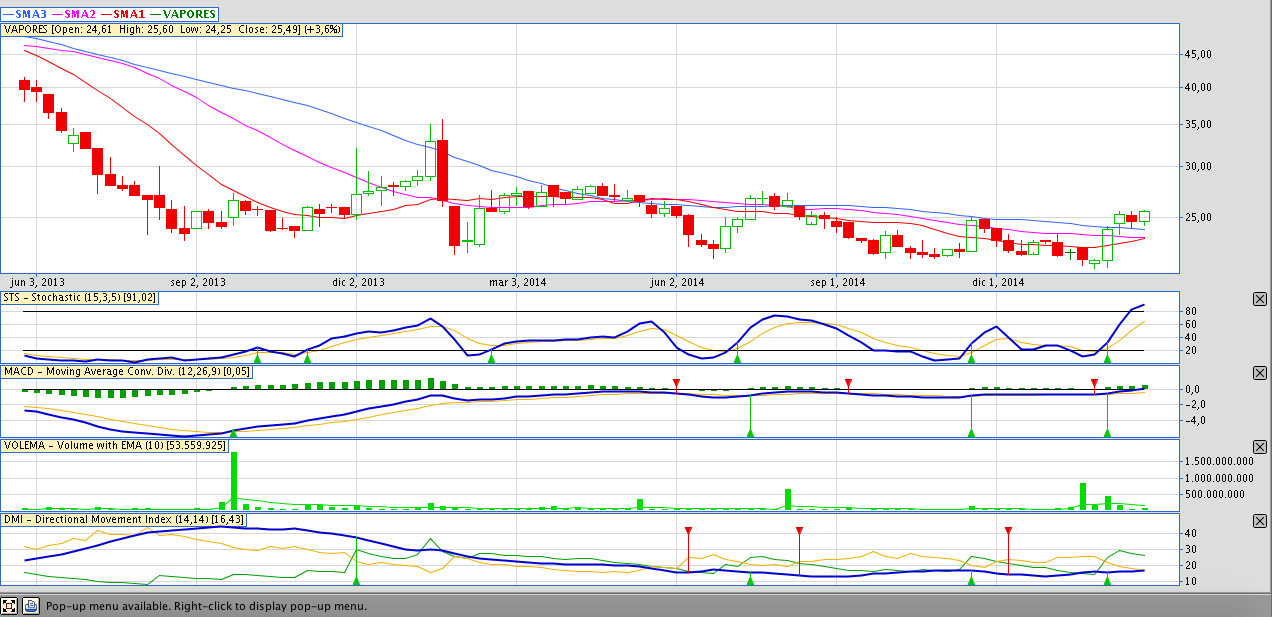Click the first red sell marker in MACD
Viewport: 1272px width, 617px height.
(677, 384)
